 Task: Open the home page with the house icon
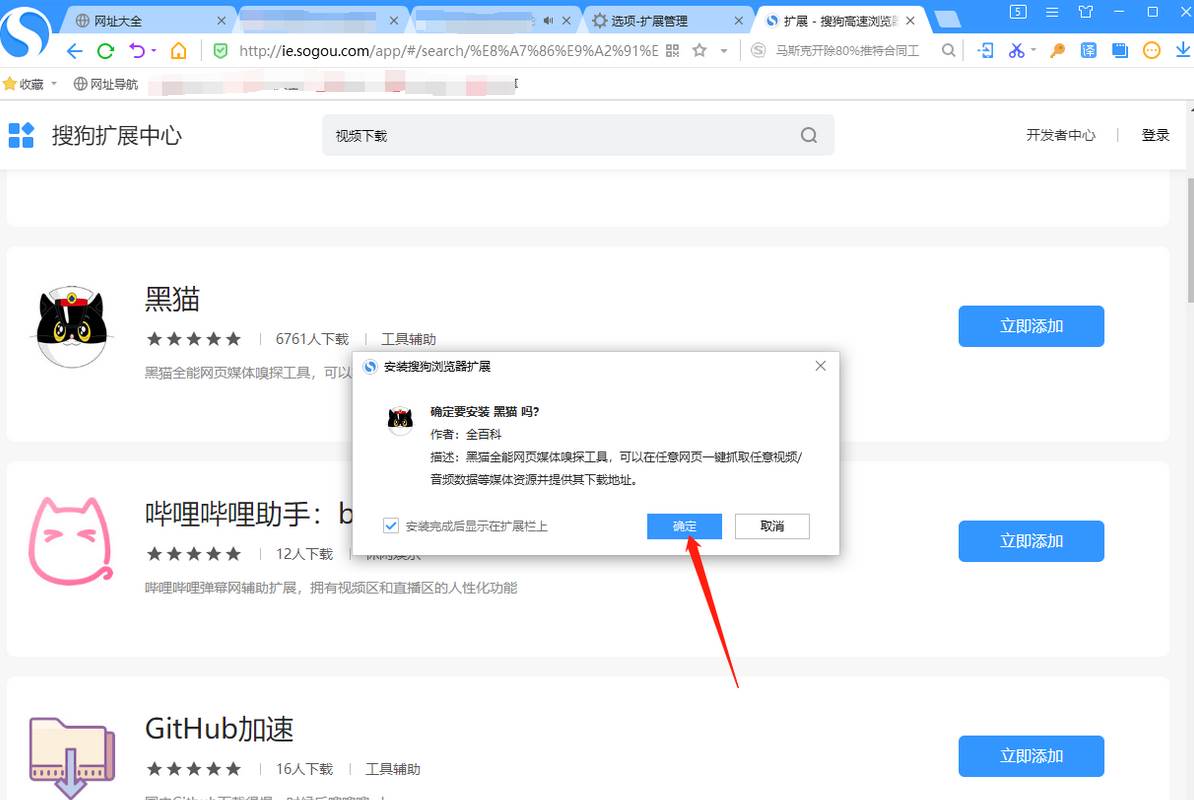click(x=178, y=51)
